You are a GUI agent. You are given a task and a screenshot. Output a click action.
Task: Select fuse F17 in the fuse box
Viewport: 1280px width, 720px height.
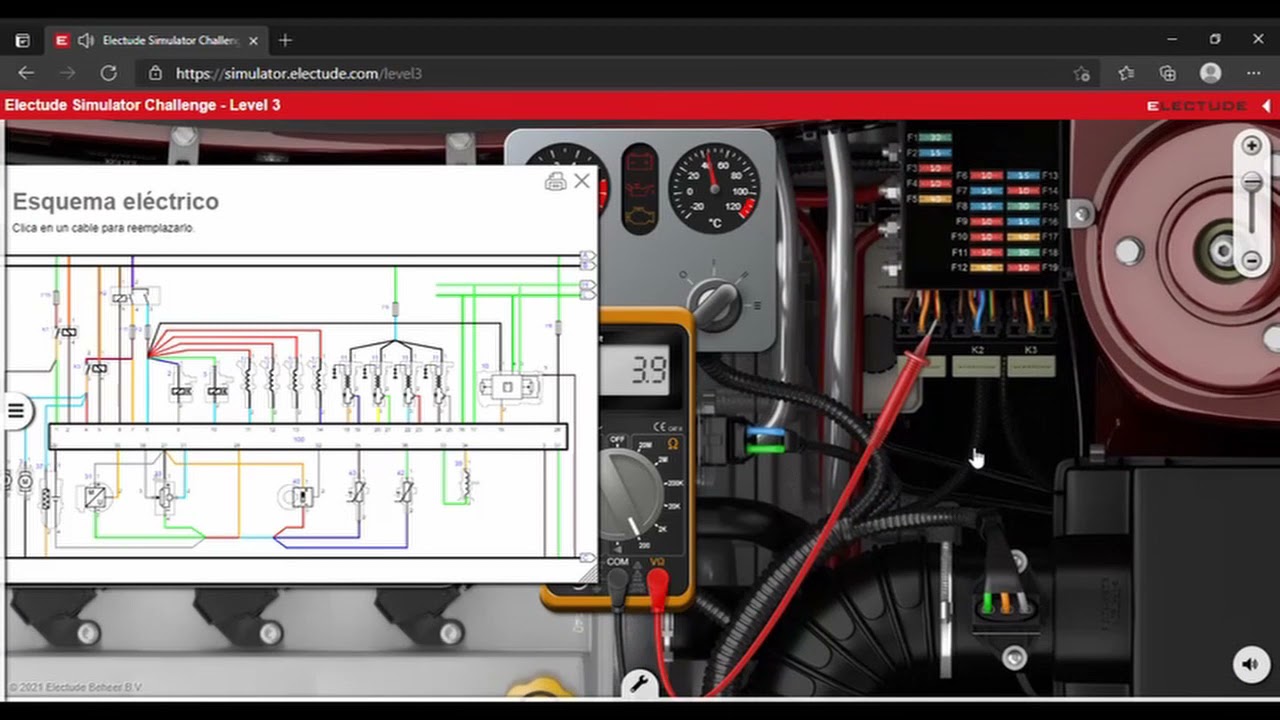click(1023, 237)
